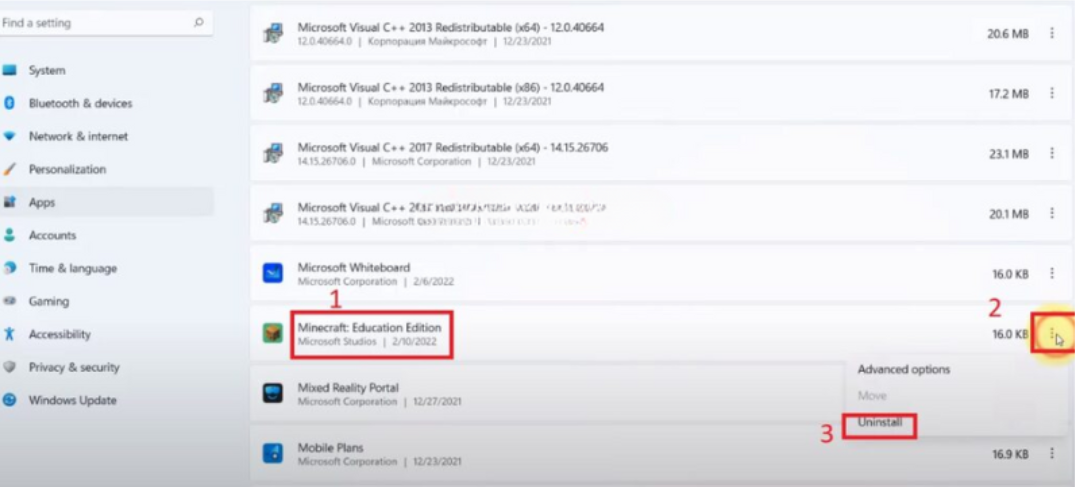Screen dimensions: 1075x487
Task: Click the Whiteboard 2/6/2022 publisher line
Action: click(x=375, y=281)
